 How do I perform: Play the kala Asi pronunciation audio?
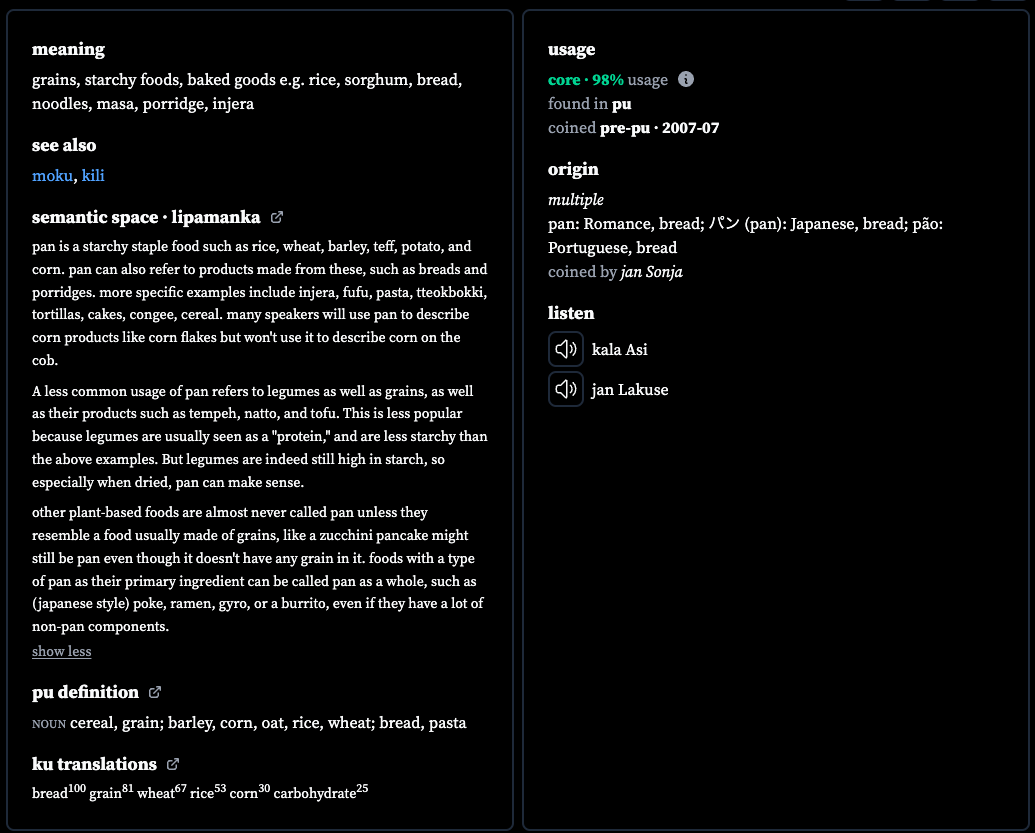tap(566, 349)
